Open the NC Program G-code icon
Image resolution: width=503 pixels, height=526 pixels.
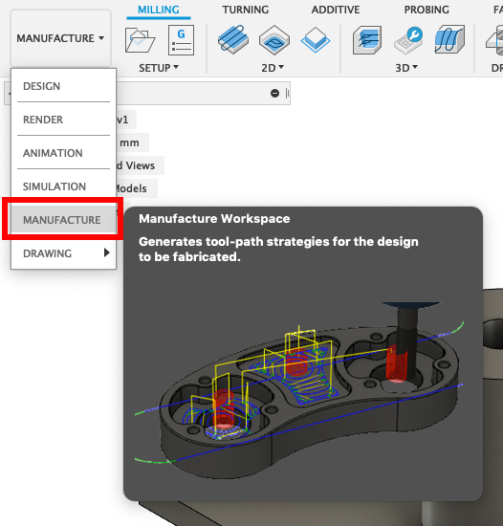tap(181, 40)
